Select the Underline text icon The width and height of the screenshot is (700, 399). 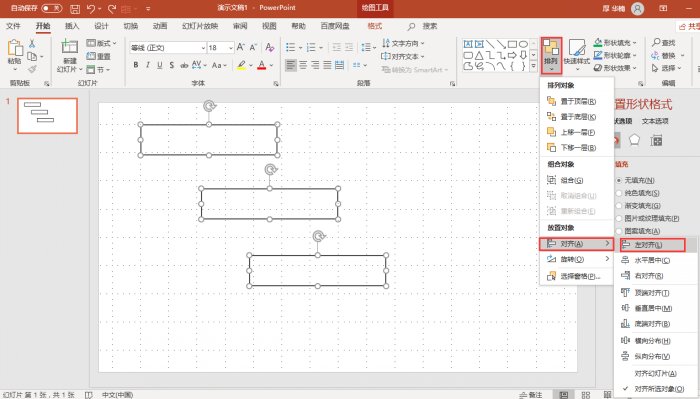159,65
